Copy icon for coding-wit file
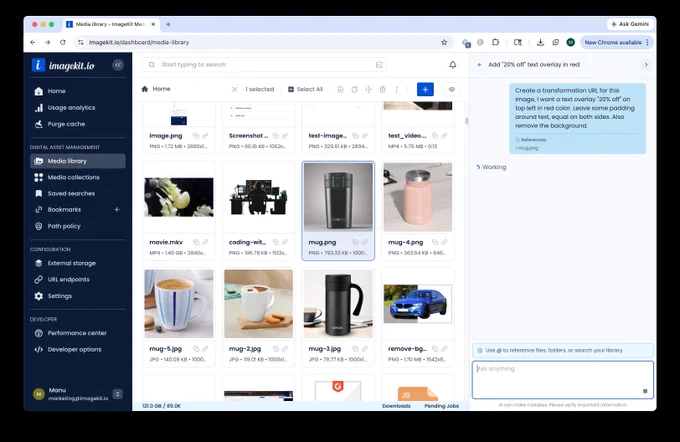 point(275,242)
